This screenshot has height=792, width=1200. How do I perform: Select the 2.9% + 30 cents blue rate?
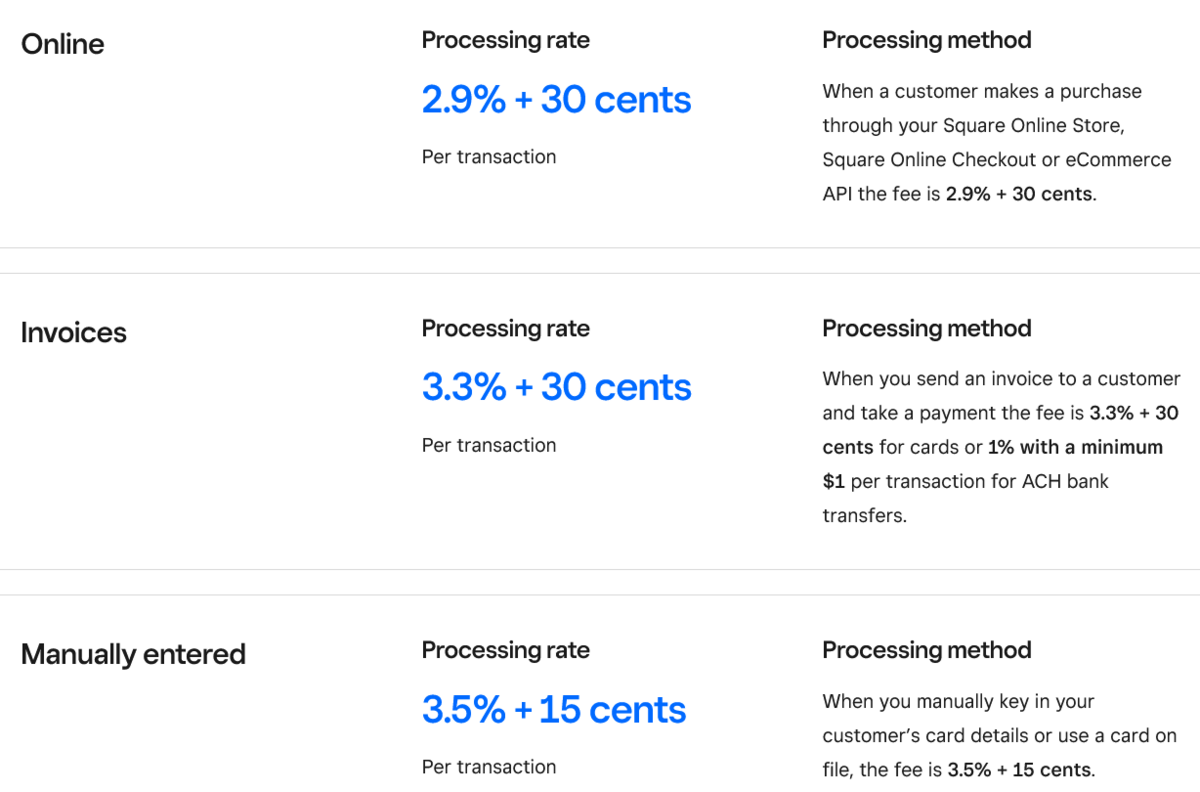[x=556, y=100]
